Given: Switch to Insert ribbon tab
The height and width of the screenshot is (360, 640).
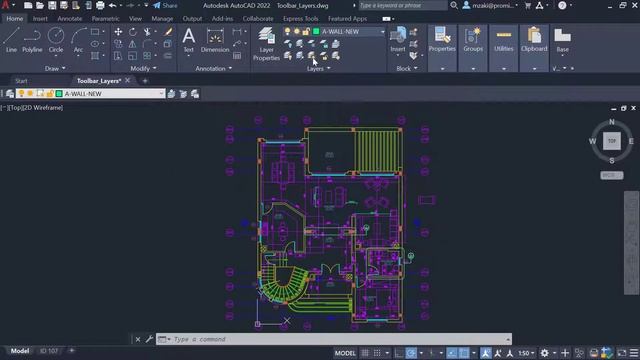Looking at the screenshot, I should (40, 19).
